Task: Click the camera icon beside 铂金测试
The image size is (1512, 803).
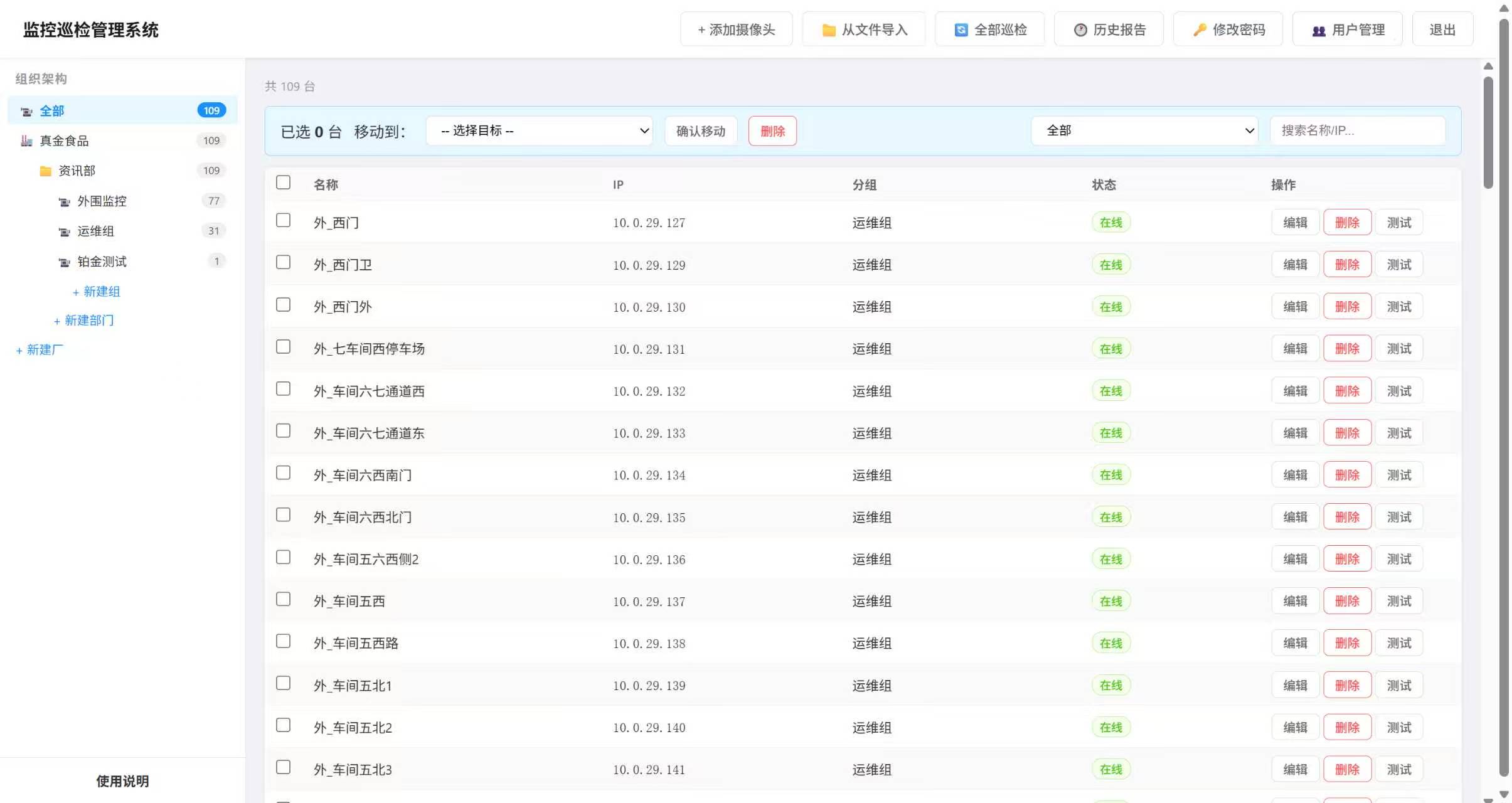Action: click(64, 262)
